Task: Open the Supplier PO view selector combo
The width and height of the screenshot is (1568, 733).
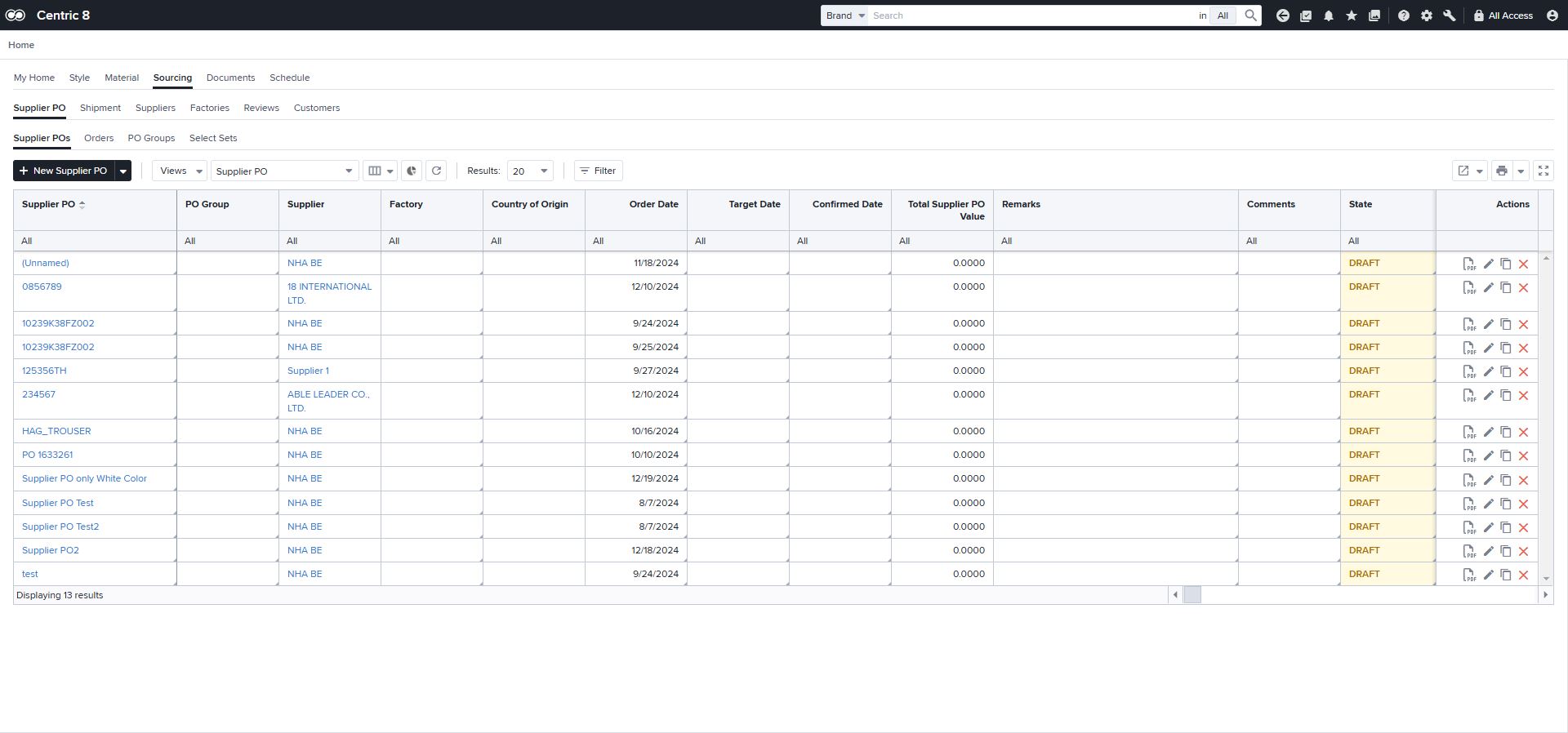Action: tap(284, 171)
